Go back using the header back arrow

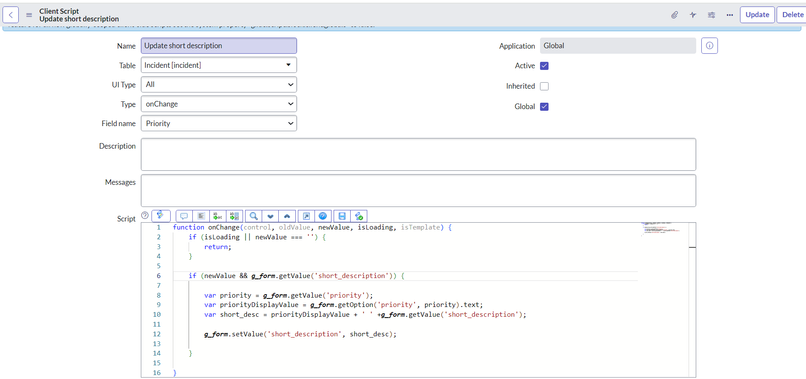click(11, 14)
